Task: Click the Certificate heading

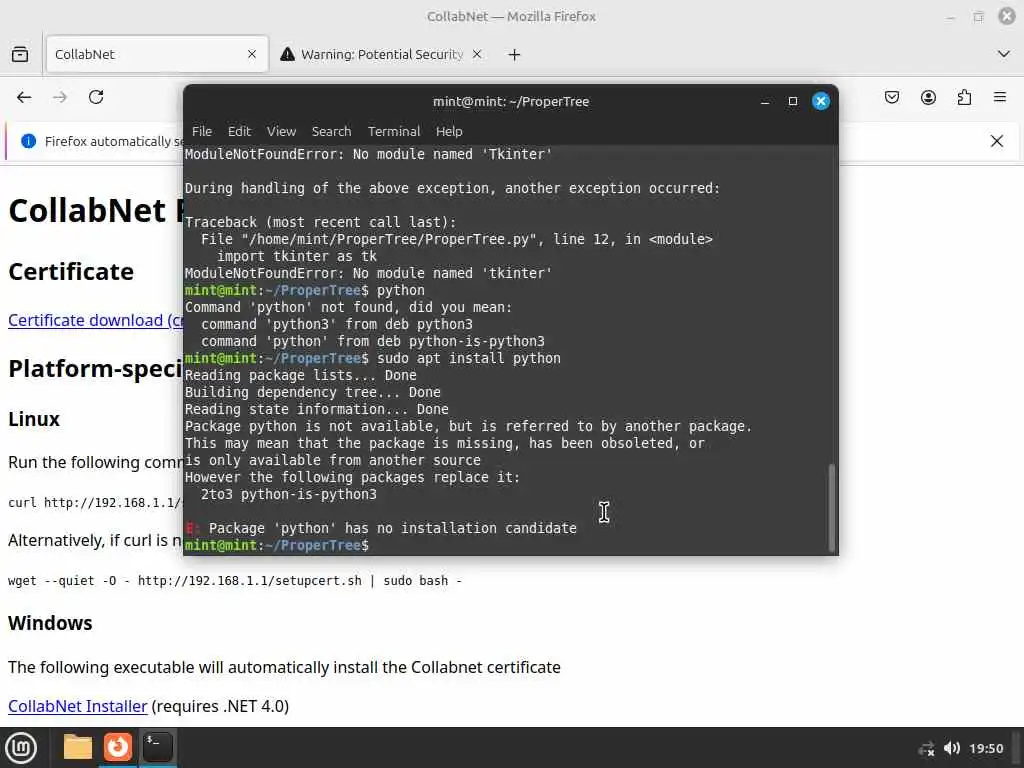Action: [x=71, y=272]
